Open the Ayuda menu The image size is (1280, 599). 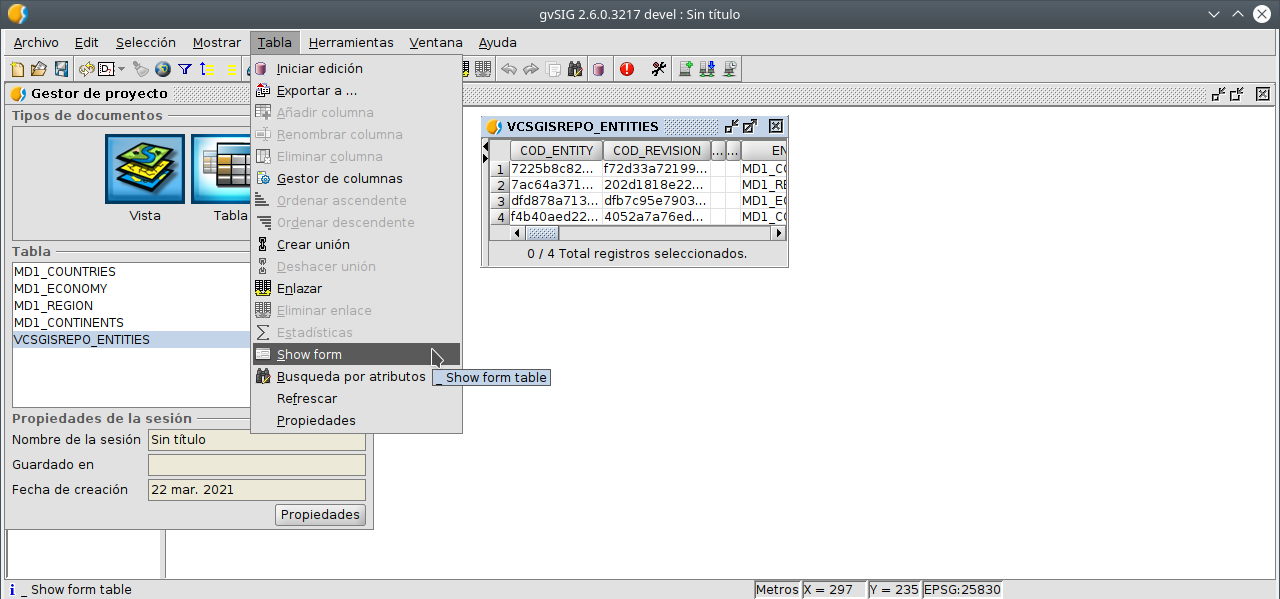[498, 43]
